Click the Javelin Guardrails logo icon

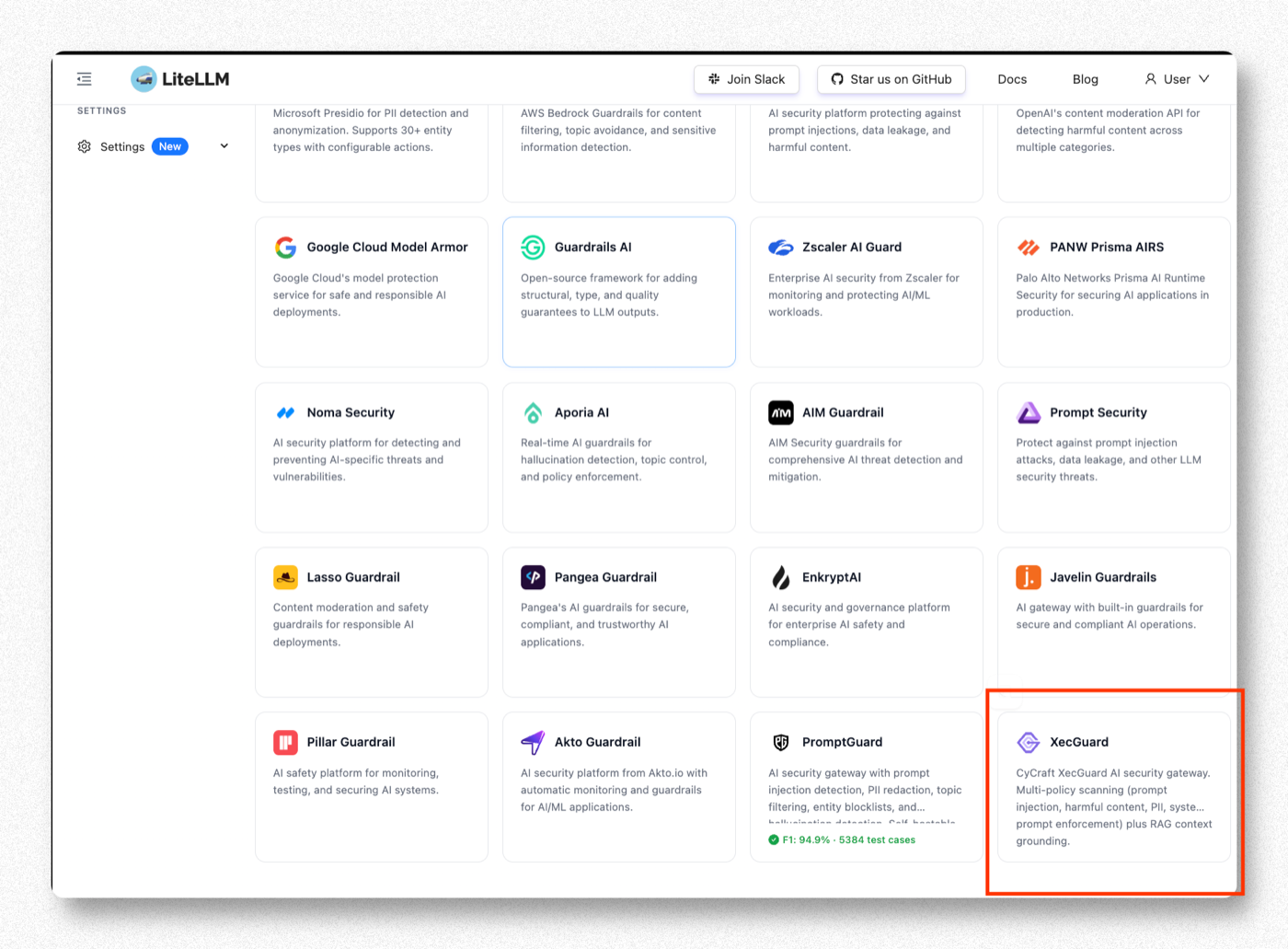point(1029,577)
